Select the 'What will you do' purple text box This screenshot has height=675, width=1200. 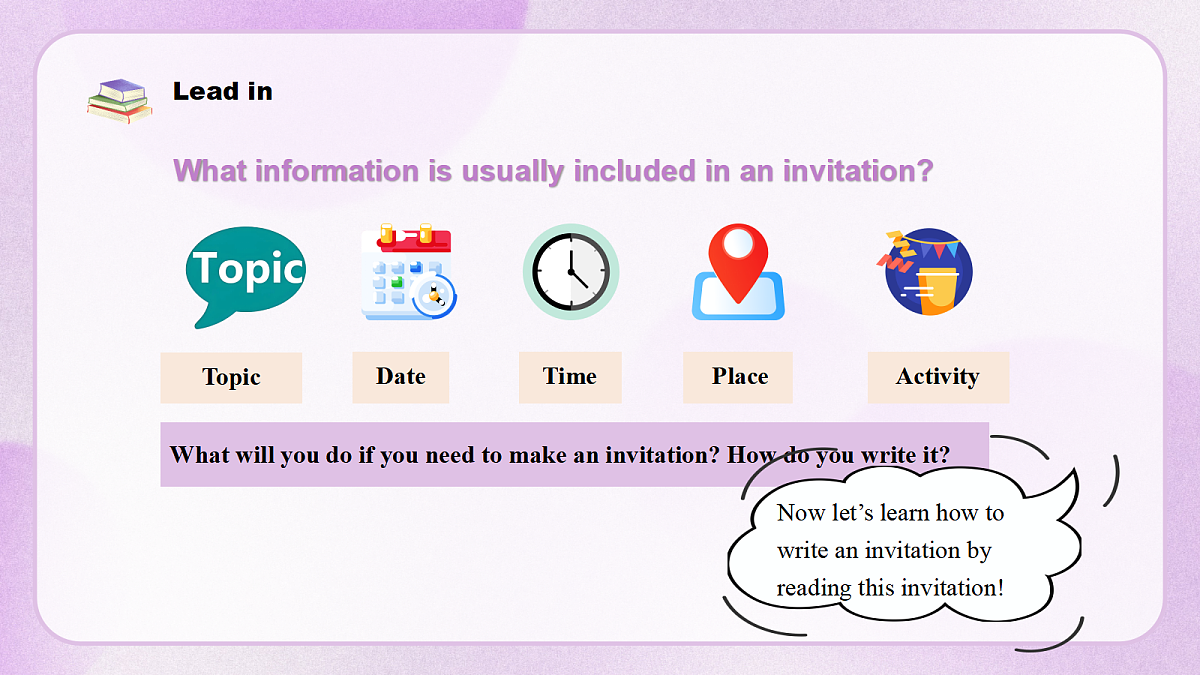click(x=574, y=454)
